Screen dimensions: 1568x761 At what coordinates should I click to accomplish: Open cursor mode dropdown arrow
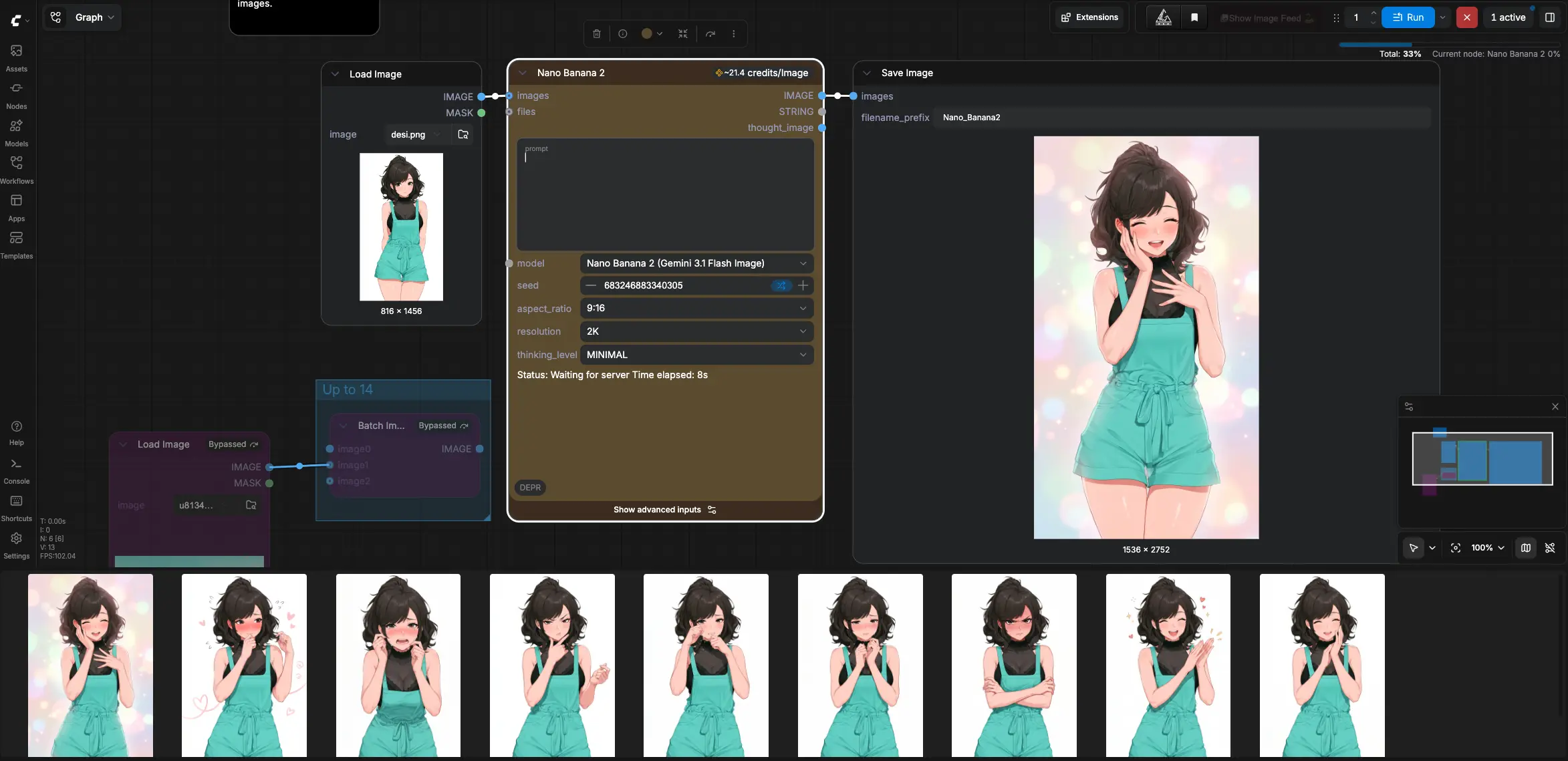[x=1432, y=548]
